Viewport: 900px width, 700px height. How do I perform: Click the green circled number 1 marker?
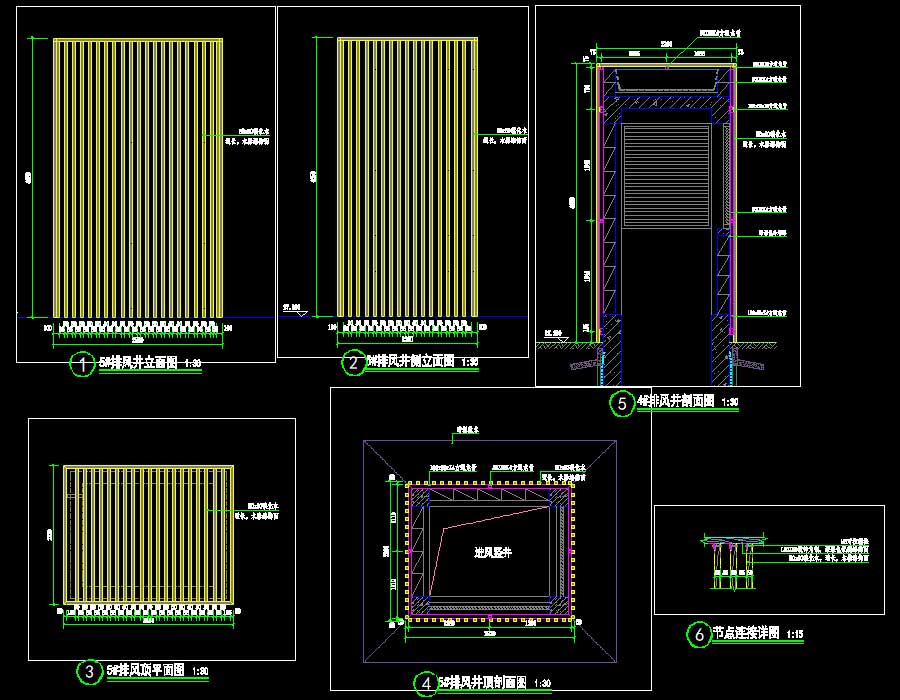pyautogui.click(x=81, y=365)
